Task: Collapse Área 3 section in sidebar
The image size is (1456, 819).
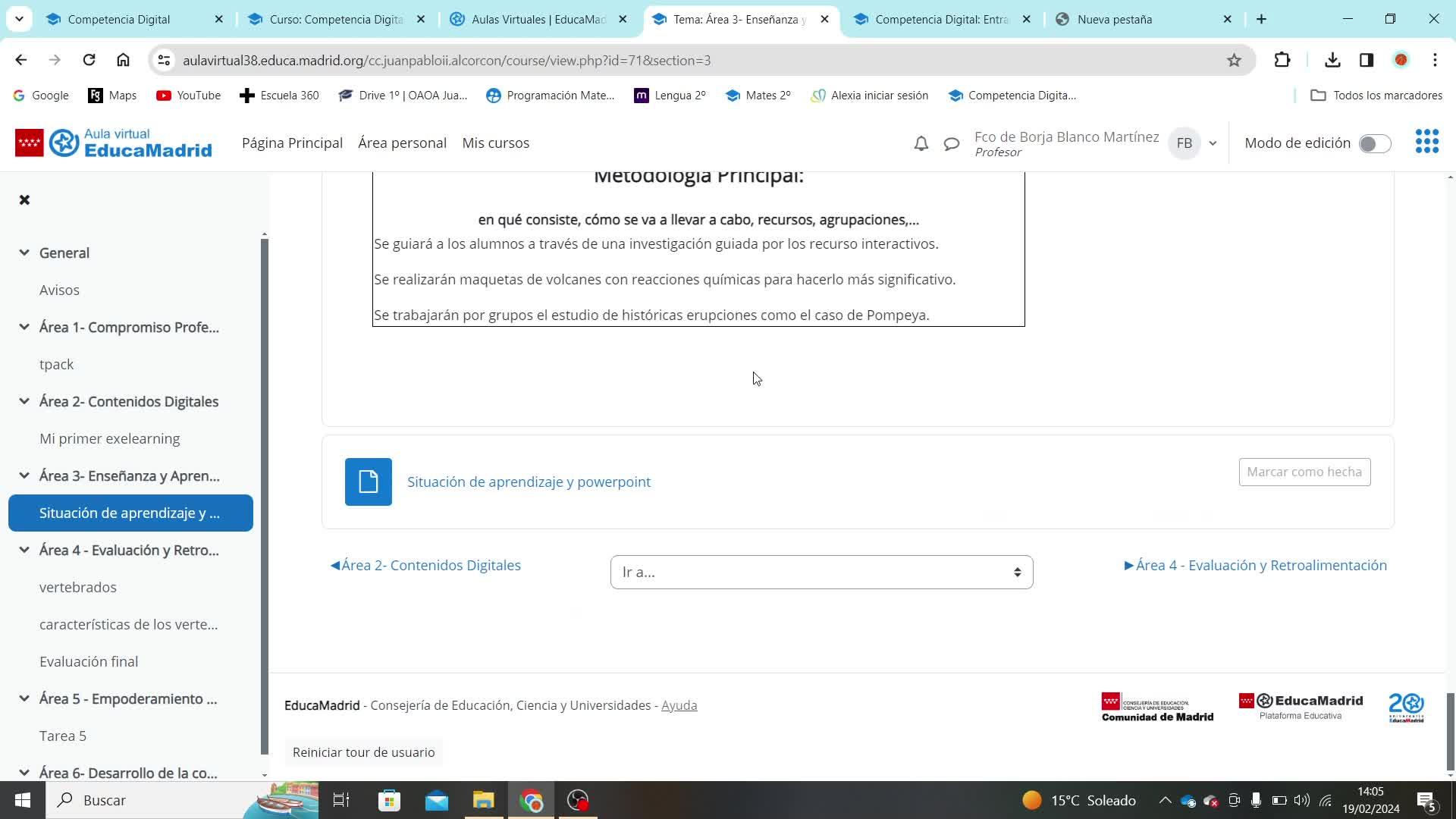Action: (24, 476)
